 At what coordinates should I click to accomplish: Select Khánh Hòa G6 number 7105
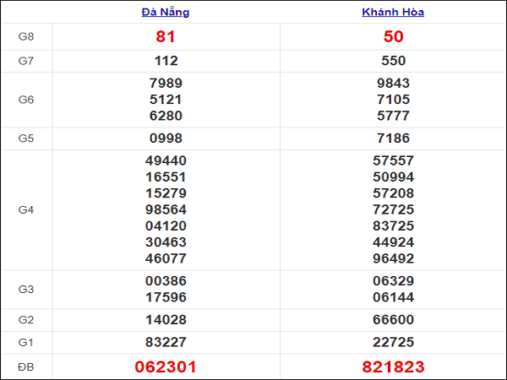[x=393, y=100]
